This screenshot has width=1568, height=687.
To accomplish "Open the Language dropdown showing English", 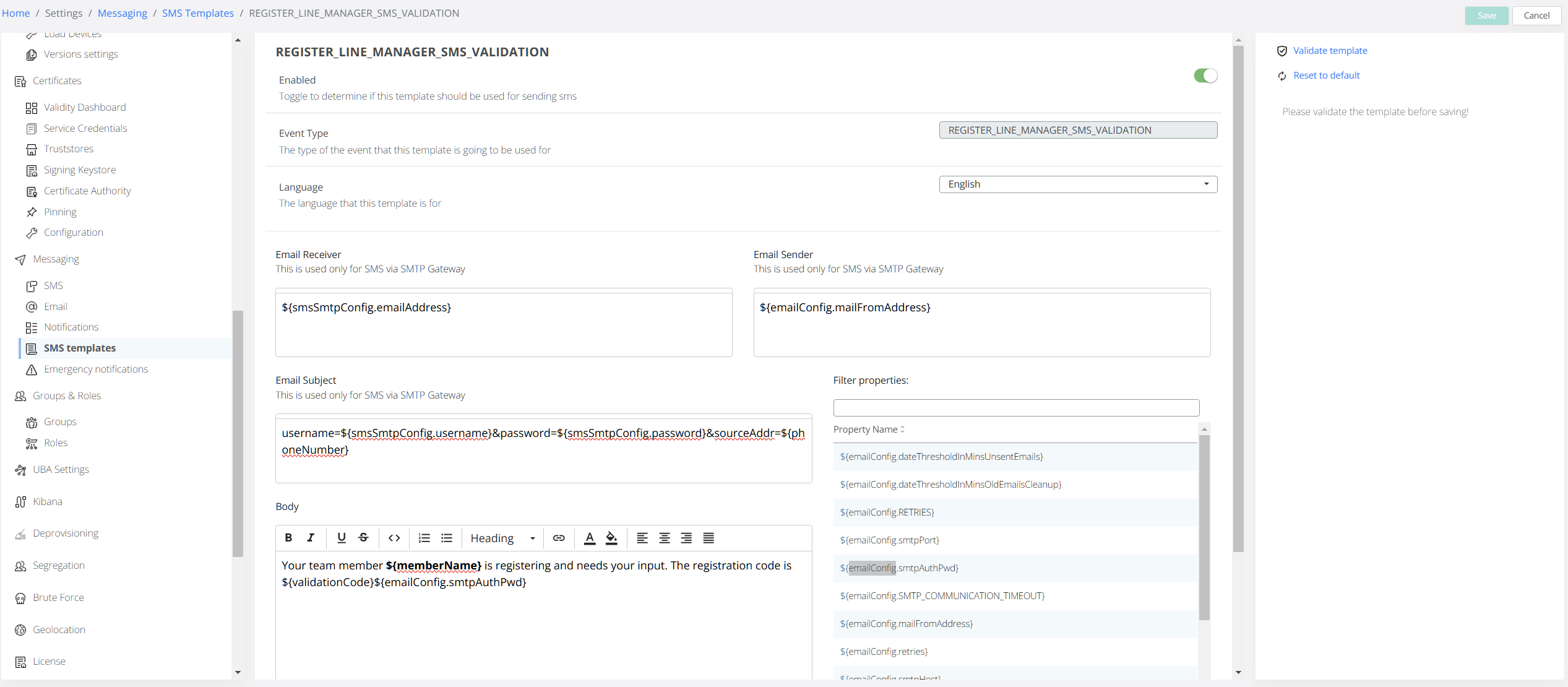I will point(1077,184).
